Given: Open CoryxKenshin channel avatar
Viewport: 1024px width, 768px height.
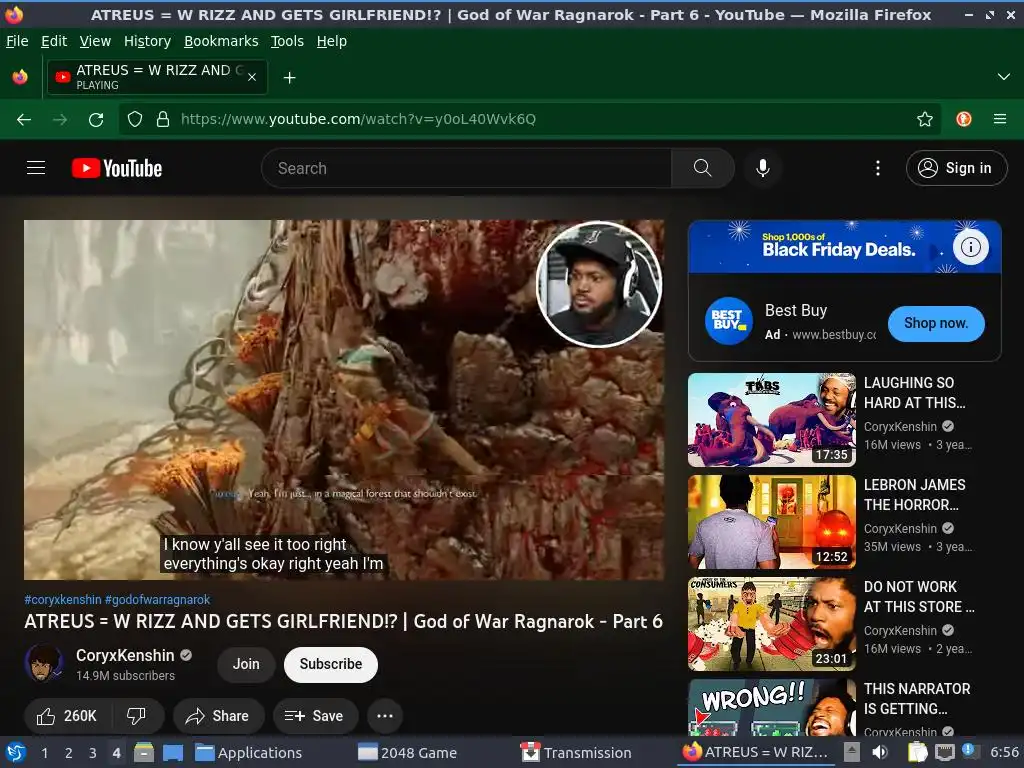Looking at the screenshot, I should (x=44, y=663).
